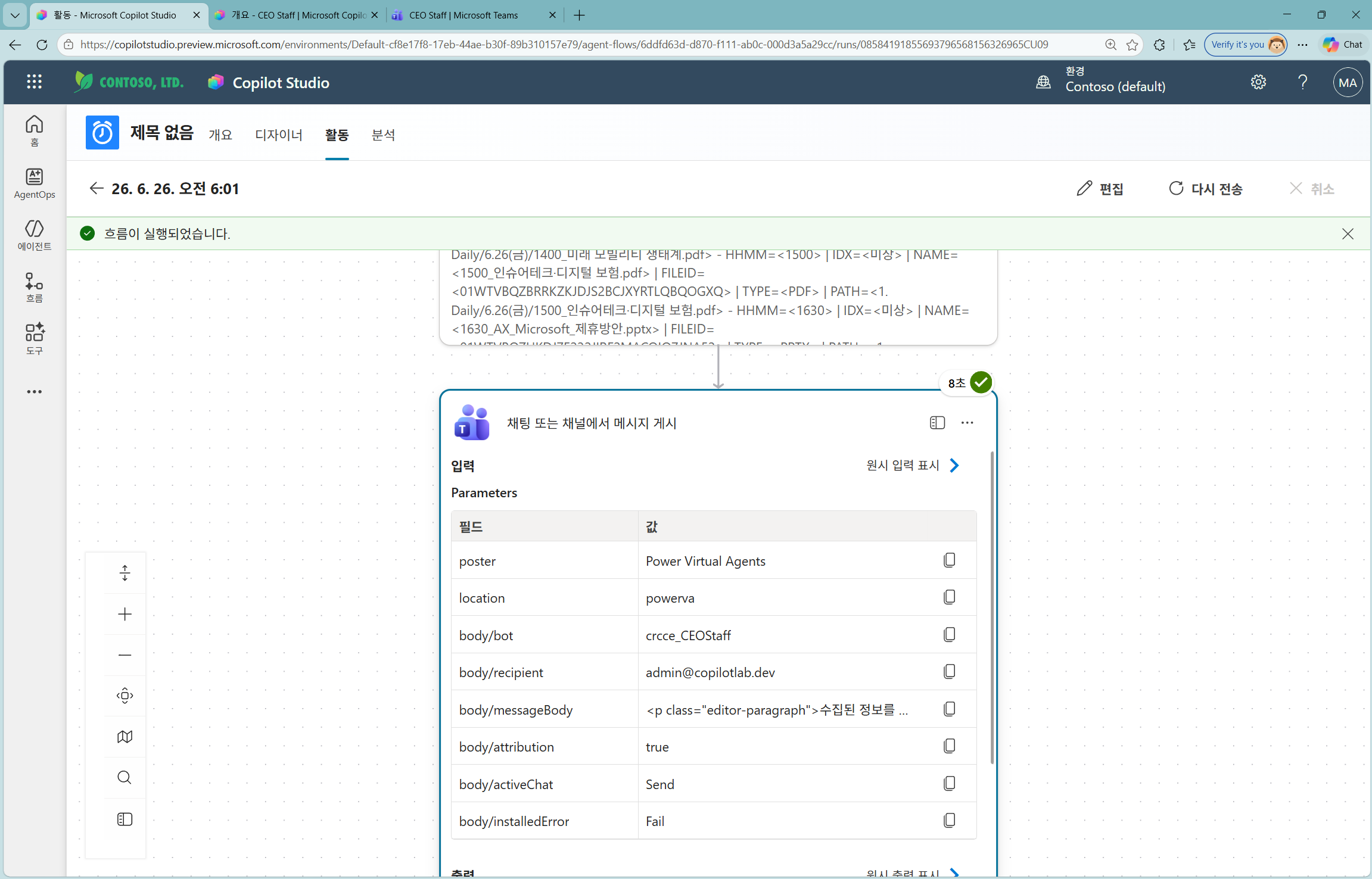Copy the body/bot value

pyautogui.click(x=950, y=634)
